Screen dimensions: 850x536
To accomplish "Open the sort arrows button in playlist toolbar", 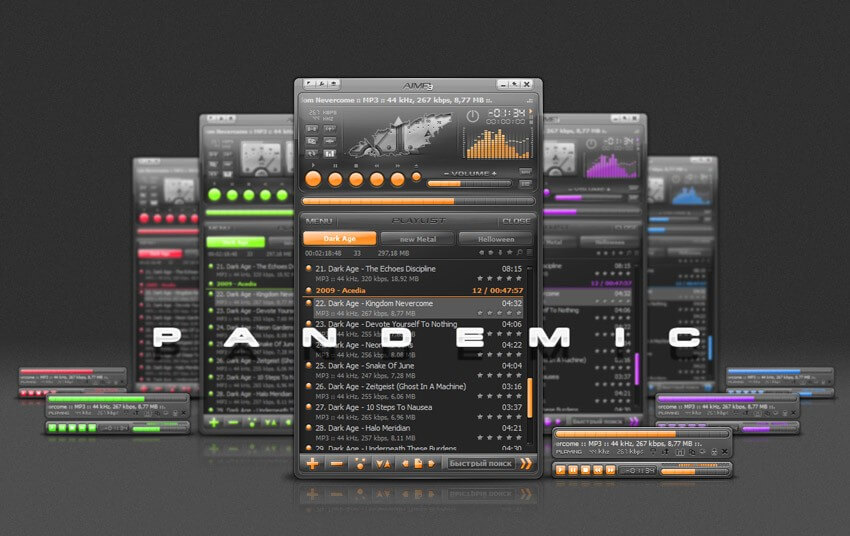I will [x=383, y=464].
